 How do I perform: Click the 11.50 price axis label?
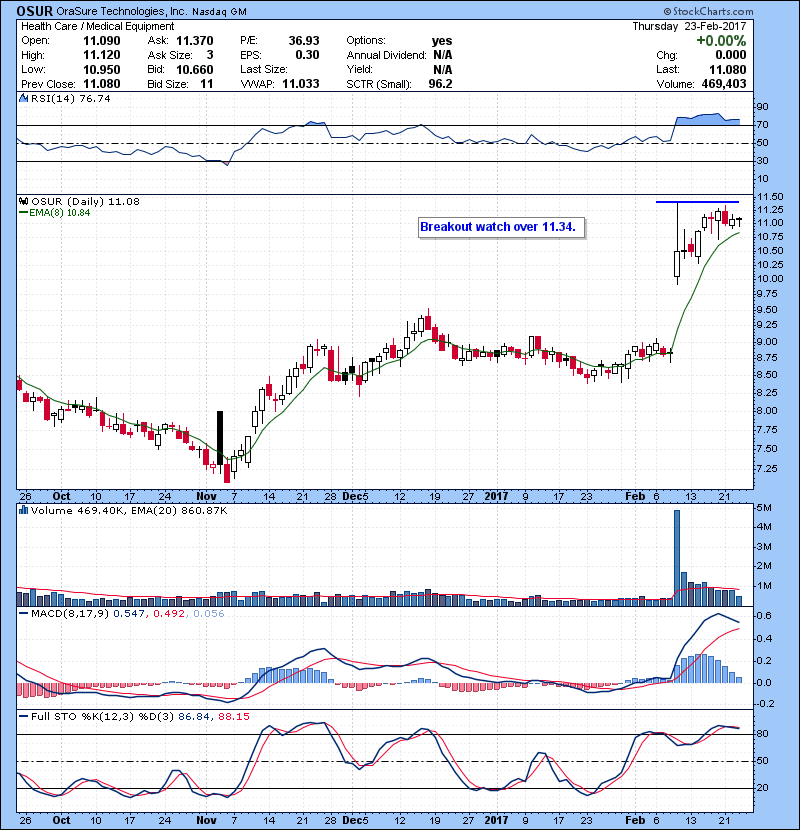coord(770,196)
